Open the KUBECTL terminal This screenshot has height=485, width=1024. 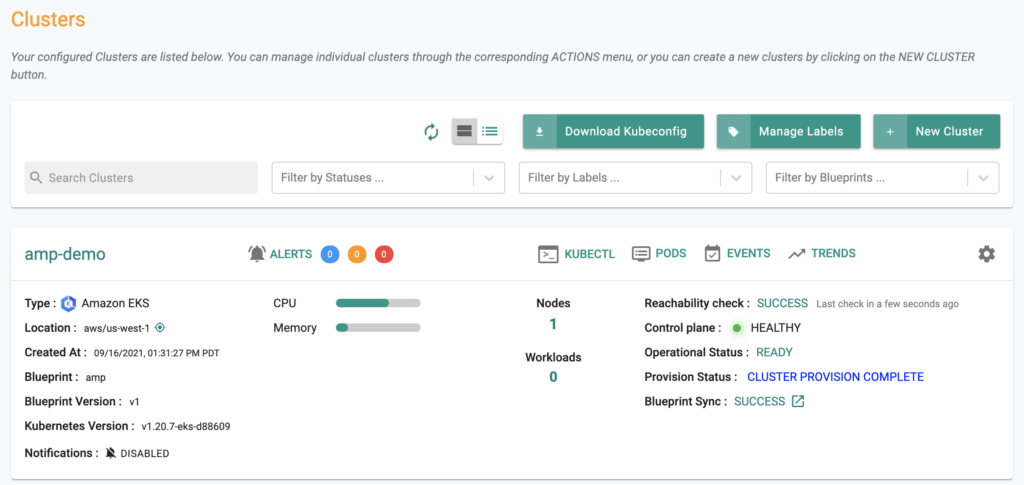[x=577, y=254]
